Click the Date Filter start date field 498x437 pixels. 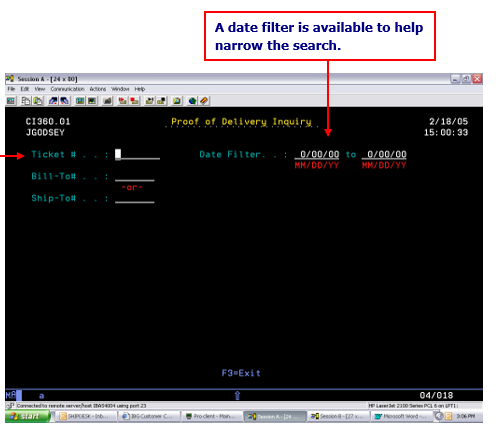(317, 154)
